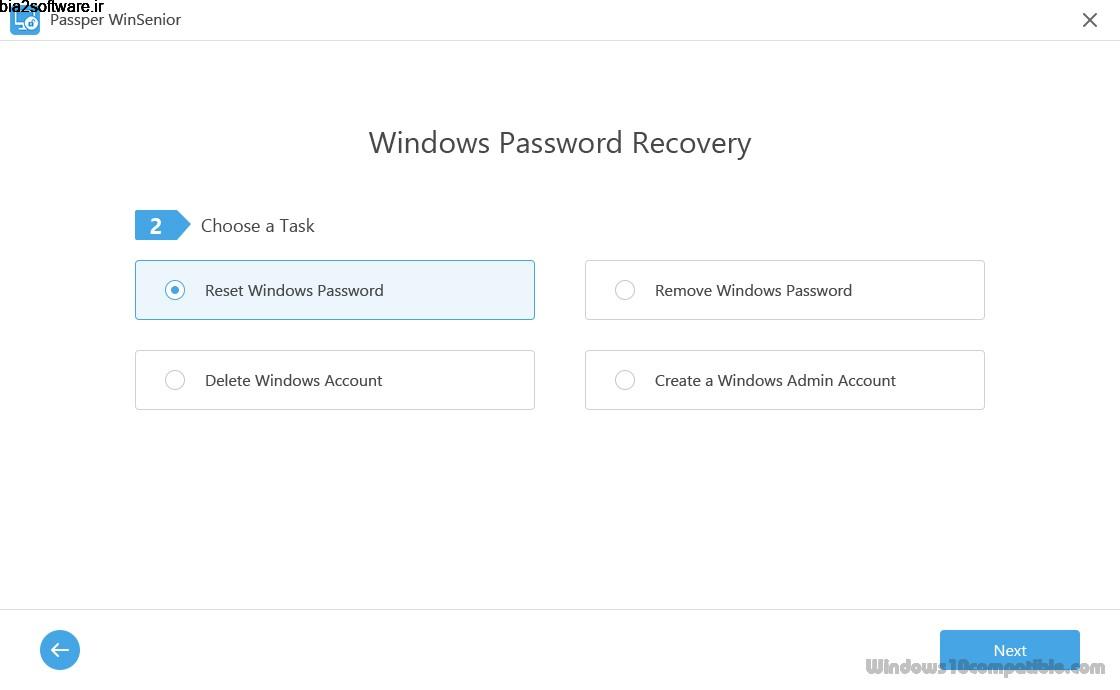Viewport: 1120px width, 690px height.
Task: Choose Remove Windows Password option
Action: (x=625, y=290)
